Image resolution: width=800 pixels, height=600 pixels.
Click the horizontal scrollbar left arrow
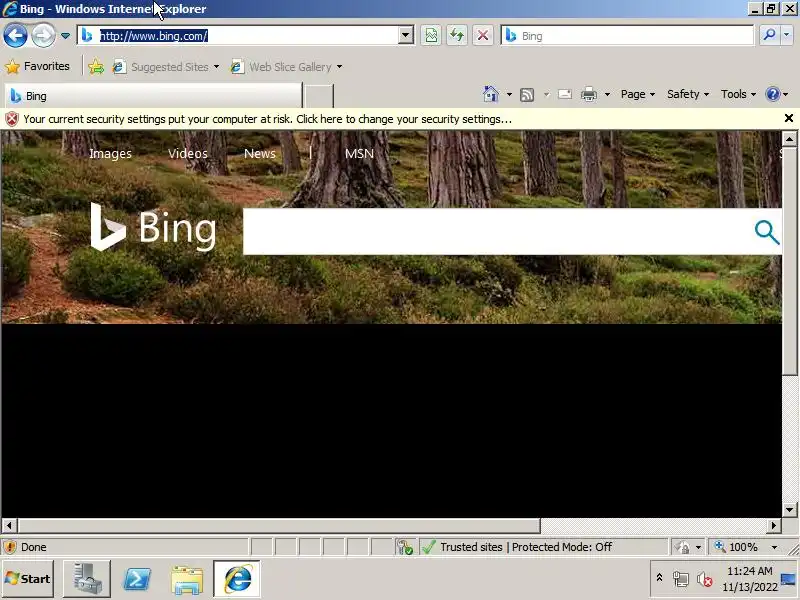pos(9,526)
